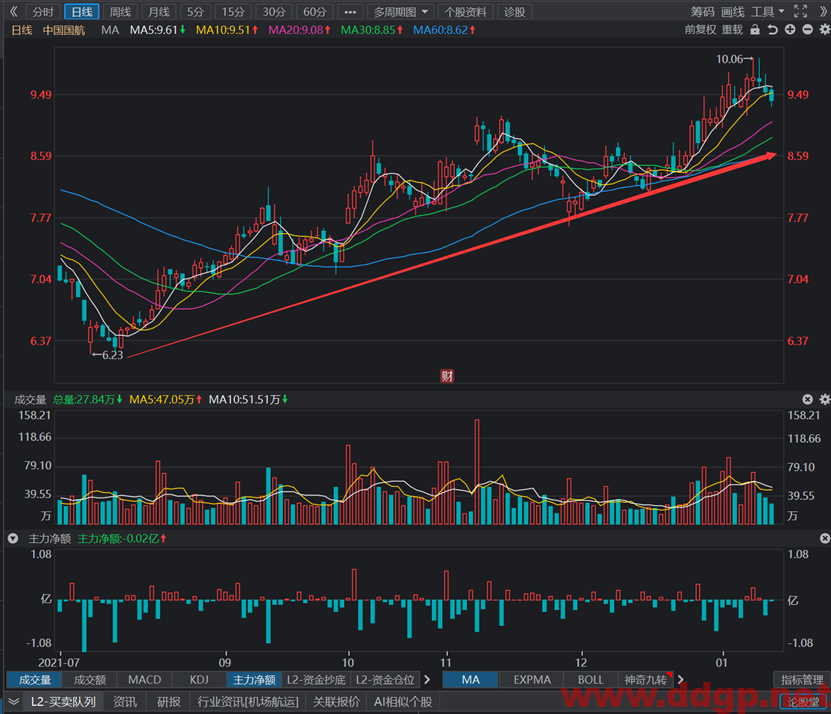Open 资讯 news tab

(x=125, y=702)
